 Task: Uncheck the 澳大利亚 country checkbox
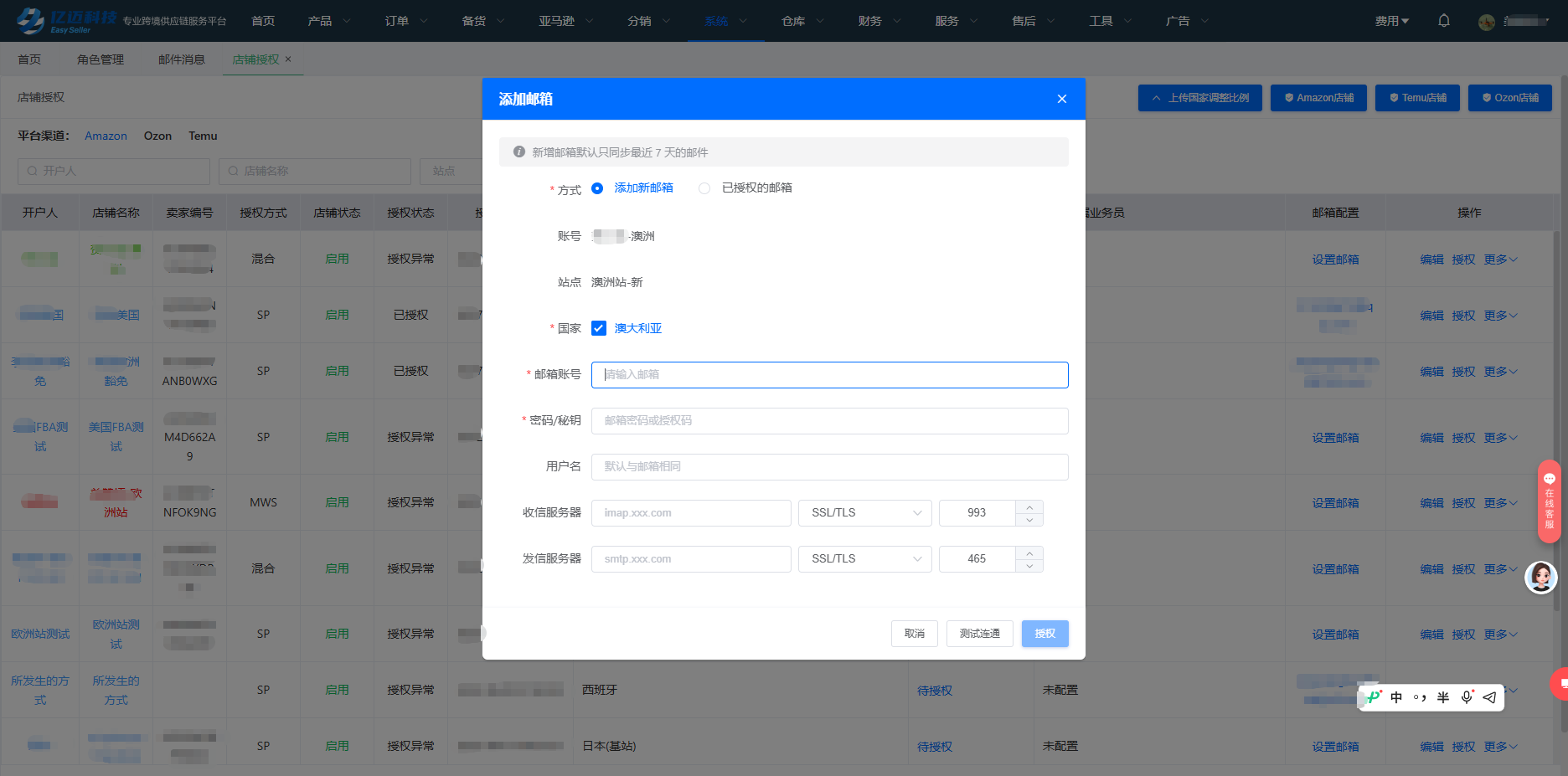pos(599,328)
